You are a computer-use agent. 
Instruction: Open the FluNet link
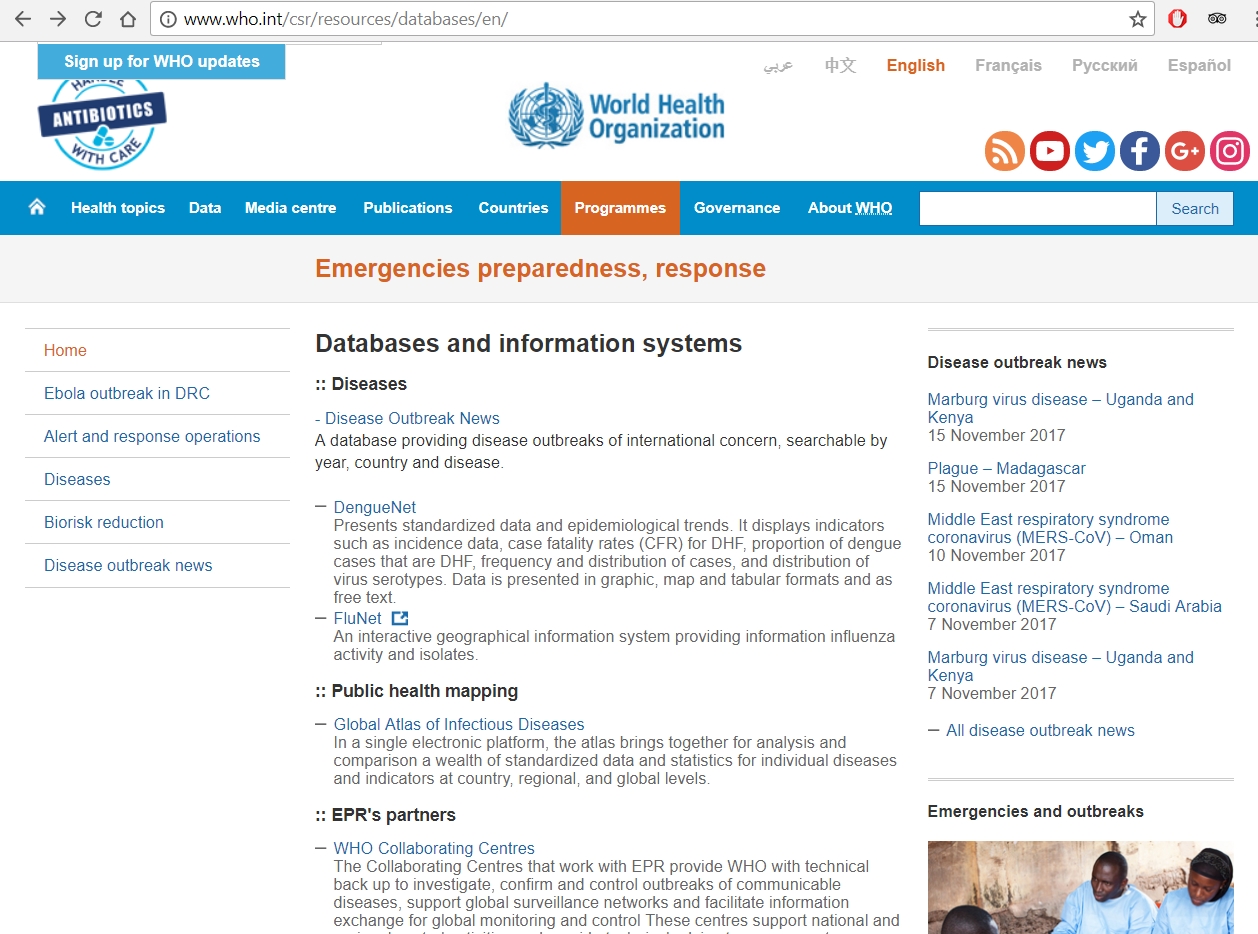[358, 618]
